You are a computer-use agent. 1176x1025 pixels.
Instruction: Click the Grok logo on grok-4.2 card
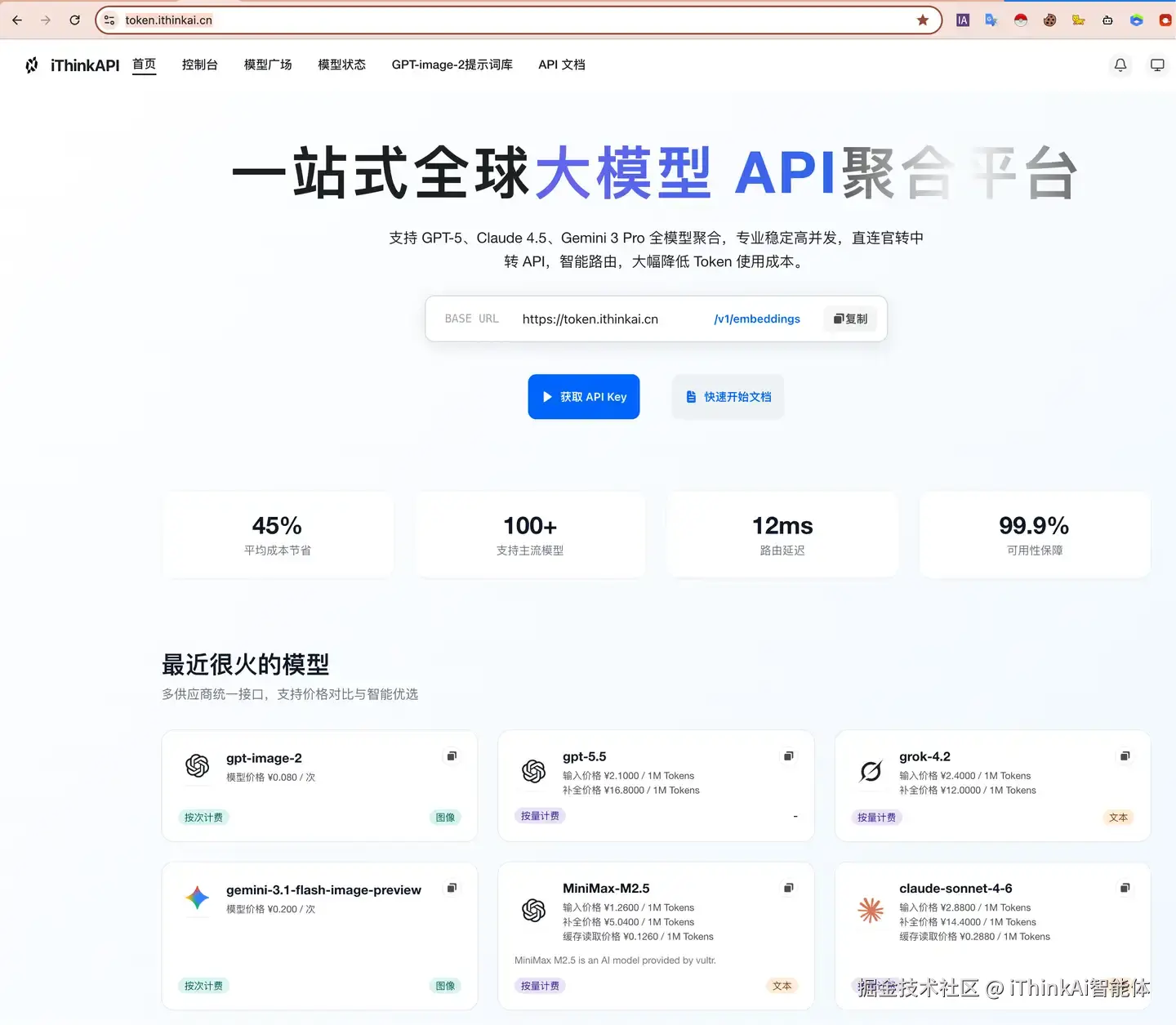[x=871, y=771]
